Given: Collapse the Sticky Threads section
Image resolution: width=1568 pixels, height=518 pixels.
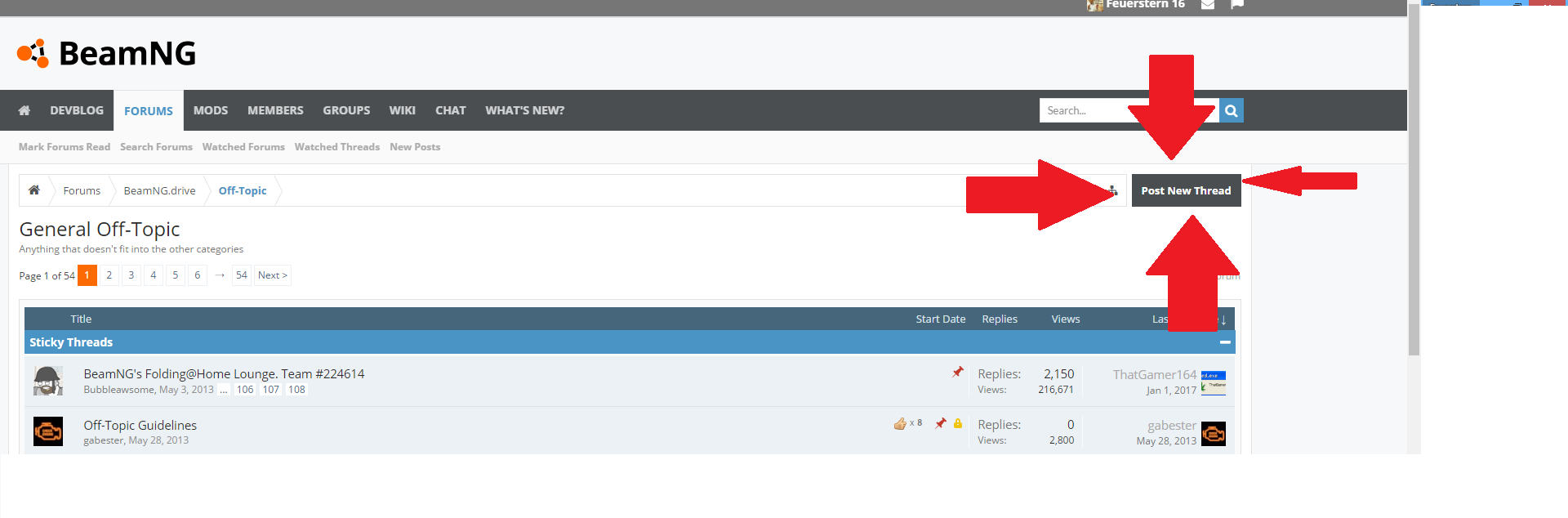Looking at the screenshot, I should (1225, 342).
